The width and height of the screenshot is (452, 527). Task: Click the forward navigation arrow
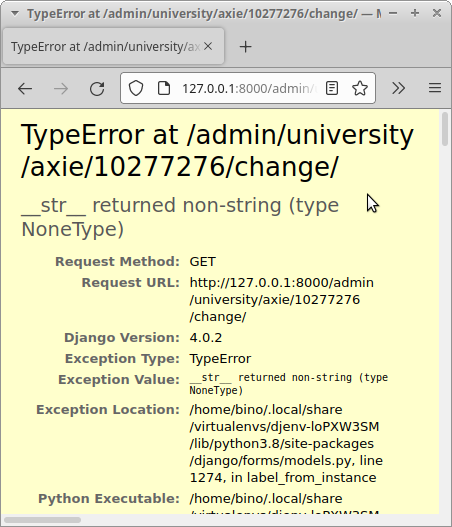pyautogui.click(x=61, y=89)
